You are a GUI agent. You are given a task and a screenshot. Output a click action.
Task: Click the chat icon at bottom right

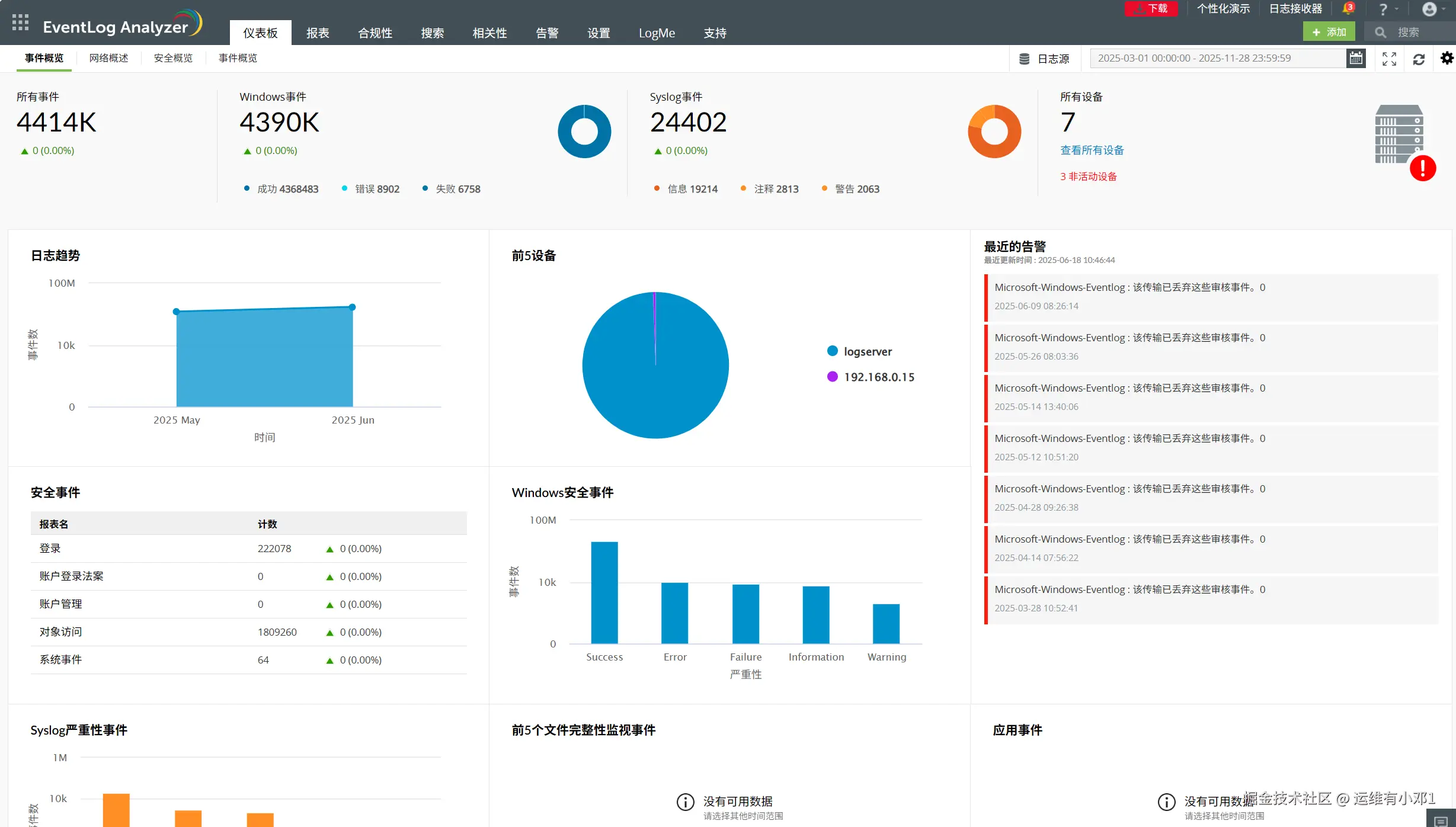[x=1441, y=820]
